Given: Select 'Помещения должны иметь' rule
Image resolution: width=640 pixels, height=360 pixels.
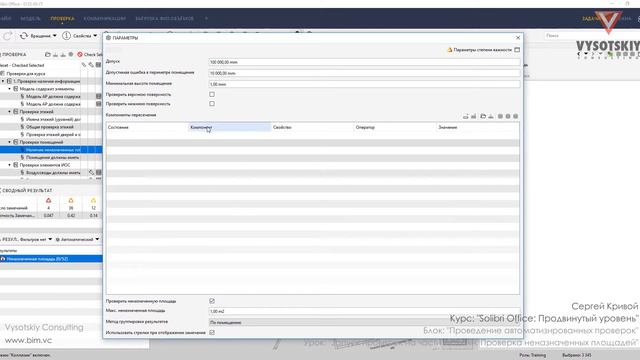Looking at the screenshot, I should (51, 157).
